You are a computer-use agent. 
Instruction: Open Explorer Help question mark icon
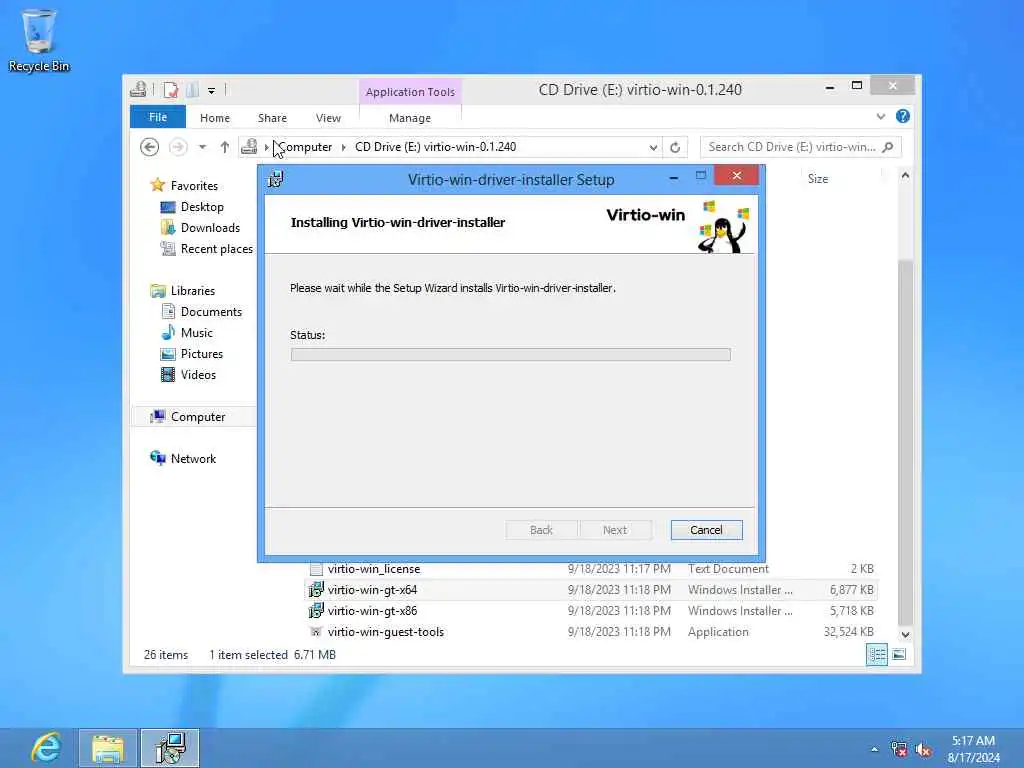click(903, 116)
